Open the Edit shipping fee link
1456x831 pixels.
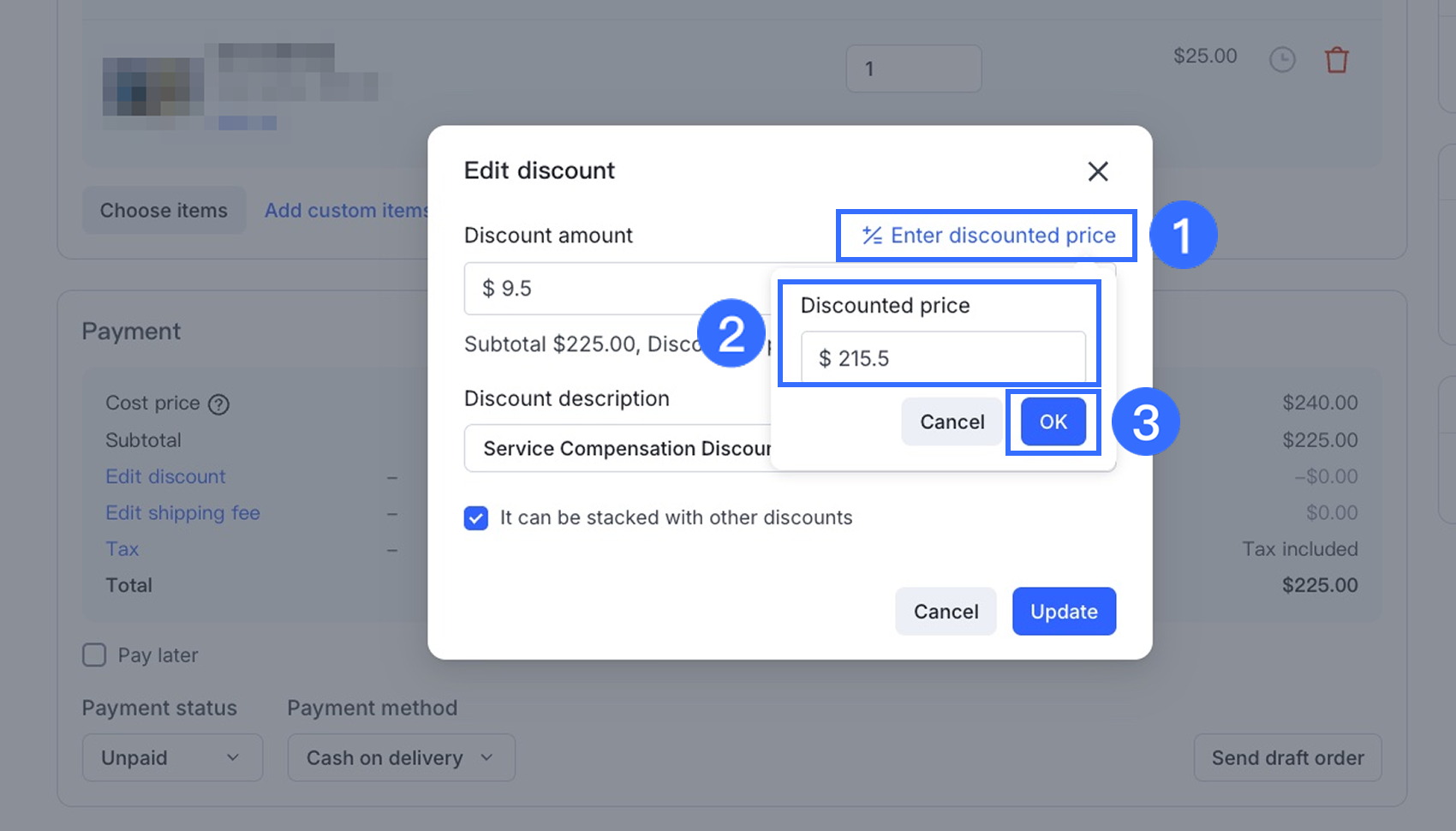click(x=182, y=513)
